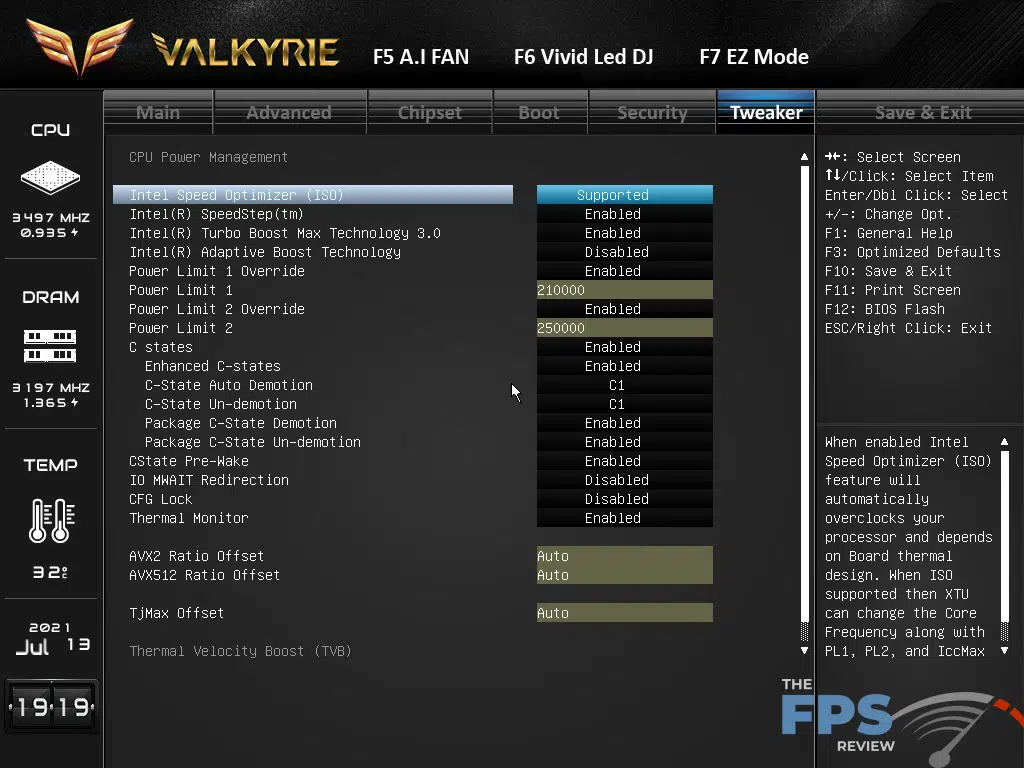Image resolution: width=1024 pixels, height=768 pixels.
Task: Open the Advanced tab
Action: click(x=289, y=112)
